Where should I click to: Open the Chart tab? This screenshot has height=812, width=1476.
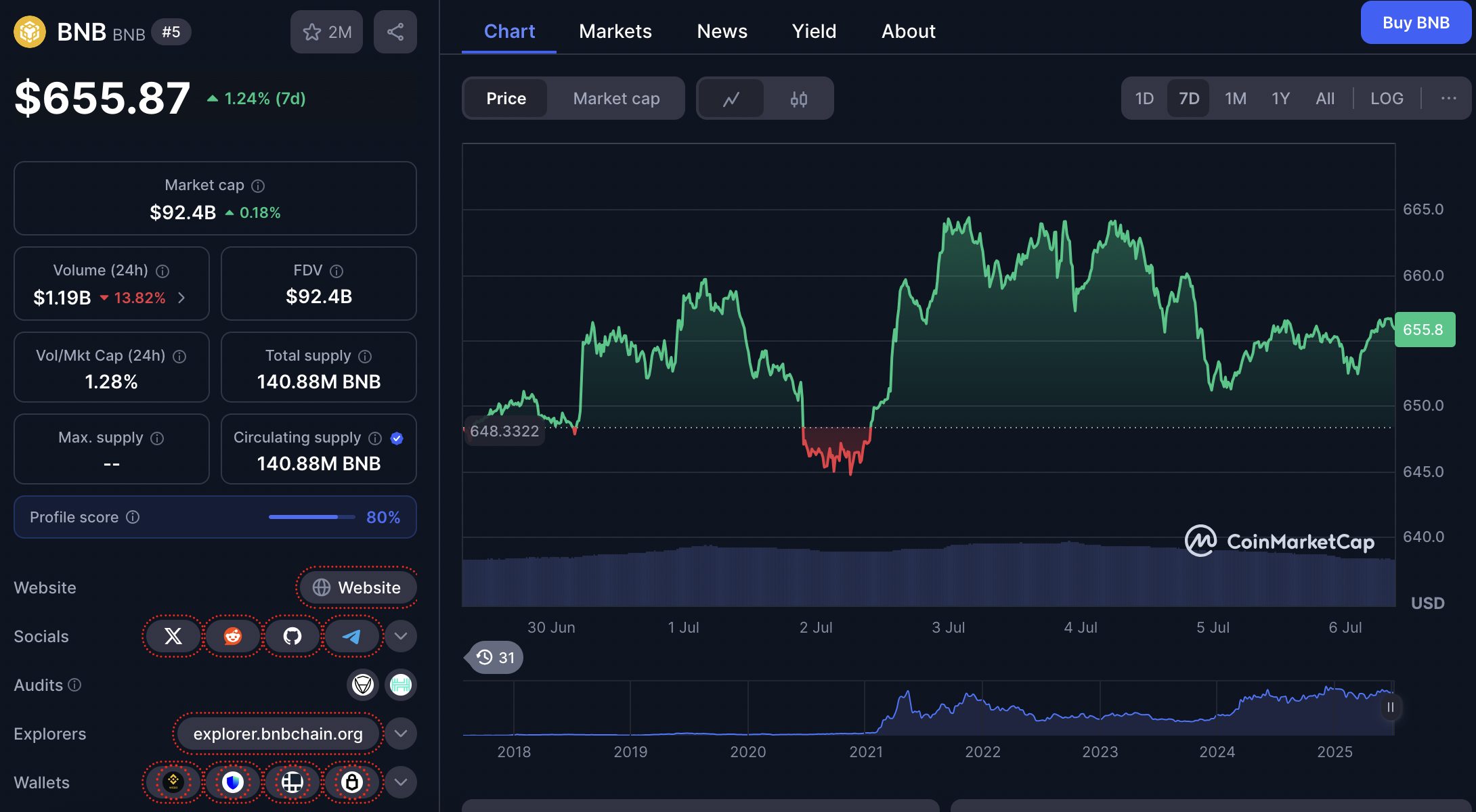click(509, 31)
